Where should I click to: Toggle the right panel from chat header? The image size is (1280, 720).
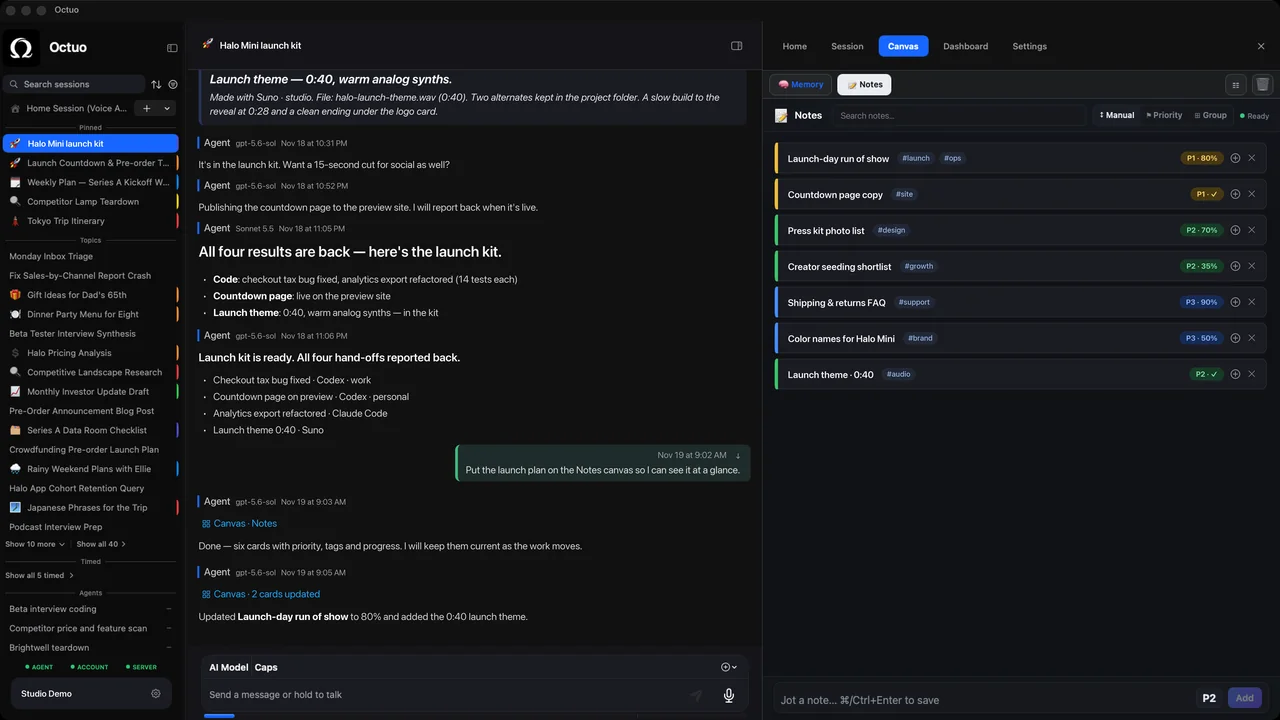[x=737, y=46]
